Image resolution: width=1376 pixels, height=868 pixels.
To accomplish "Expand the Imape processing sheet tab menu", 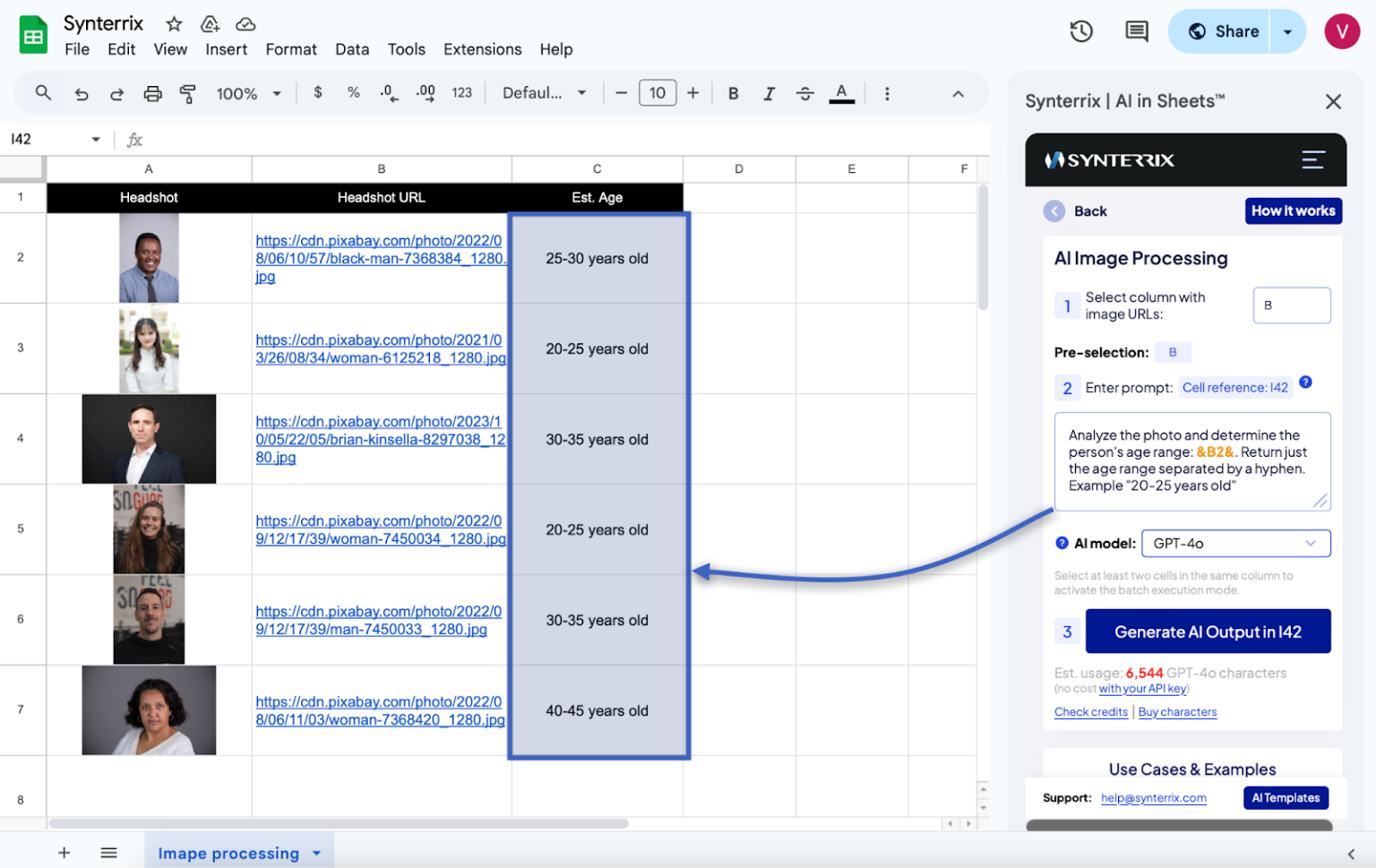I will pos(315,853).
